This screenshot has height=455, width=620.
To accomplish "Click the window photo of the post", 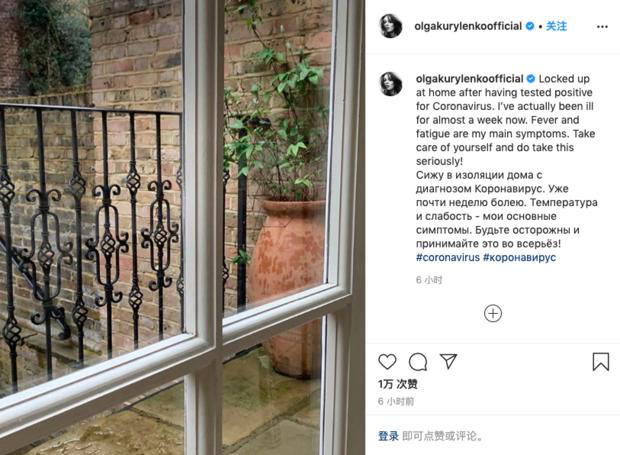I will (x=182, y=227).
